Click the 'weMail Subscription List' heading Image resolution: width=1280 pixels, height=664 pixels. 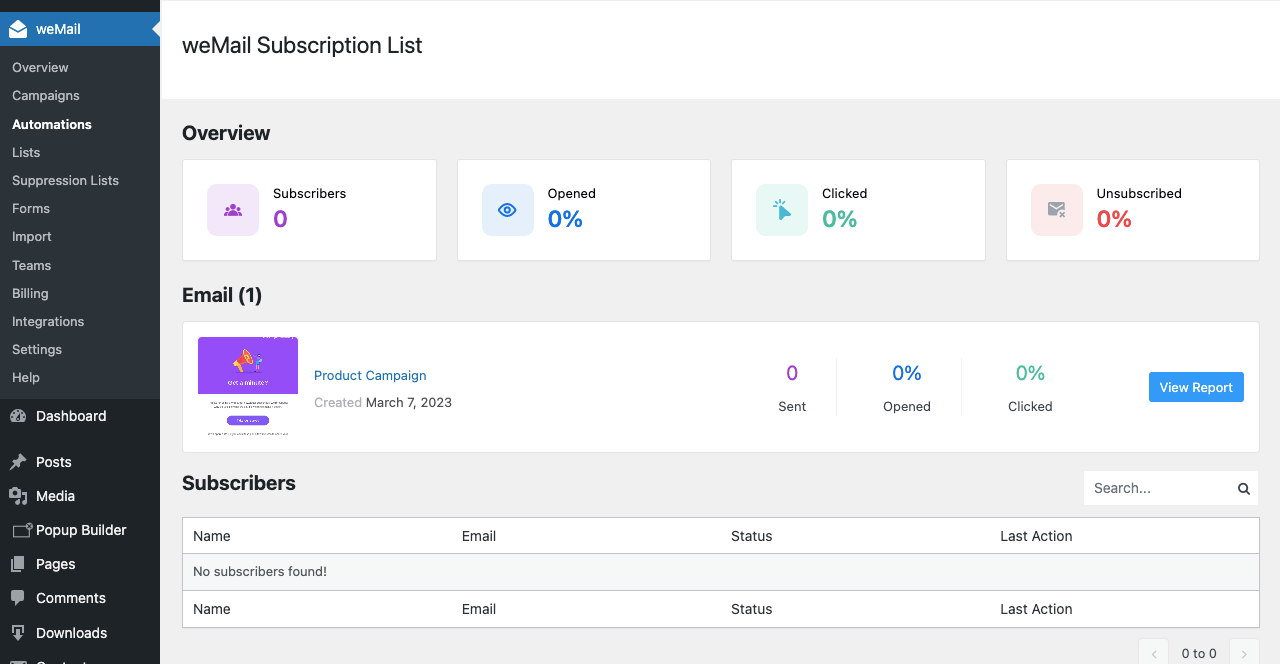pos(302,46)
